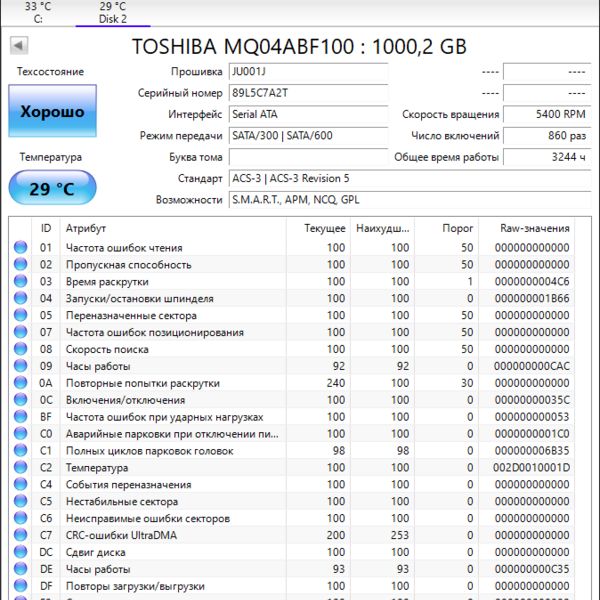
Task: Select Частота ошибок при ударных нагрузках text
Action: tap(165, 417)
